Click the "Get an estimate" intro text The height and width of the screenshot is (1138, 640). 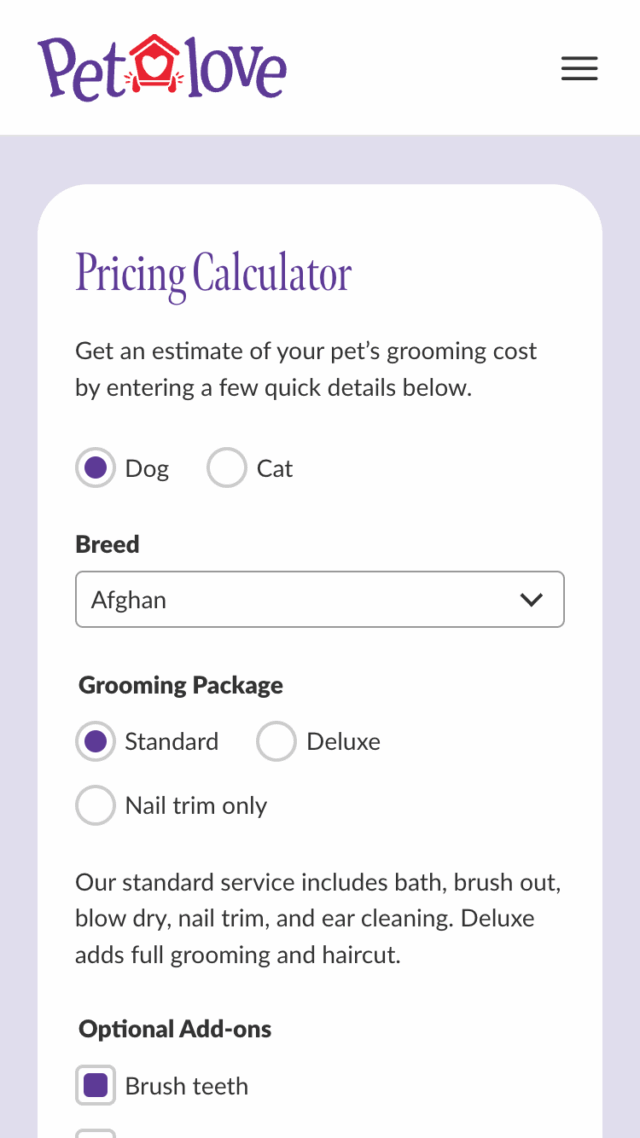[x=306, y=369]
